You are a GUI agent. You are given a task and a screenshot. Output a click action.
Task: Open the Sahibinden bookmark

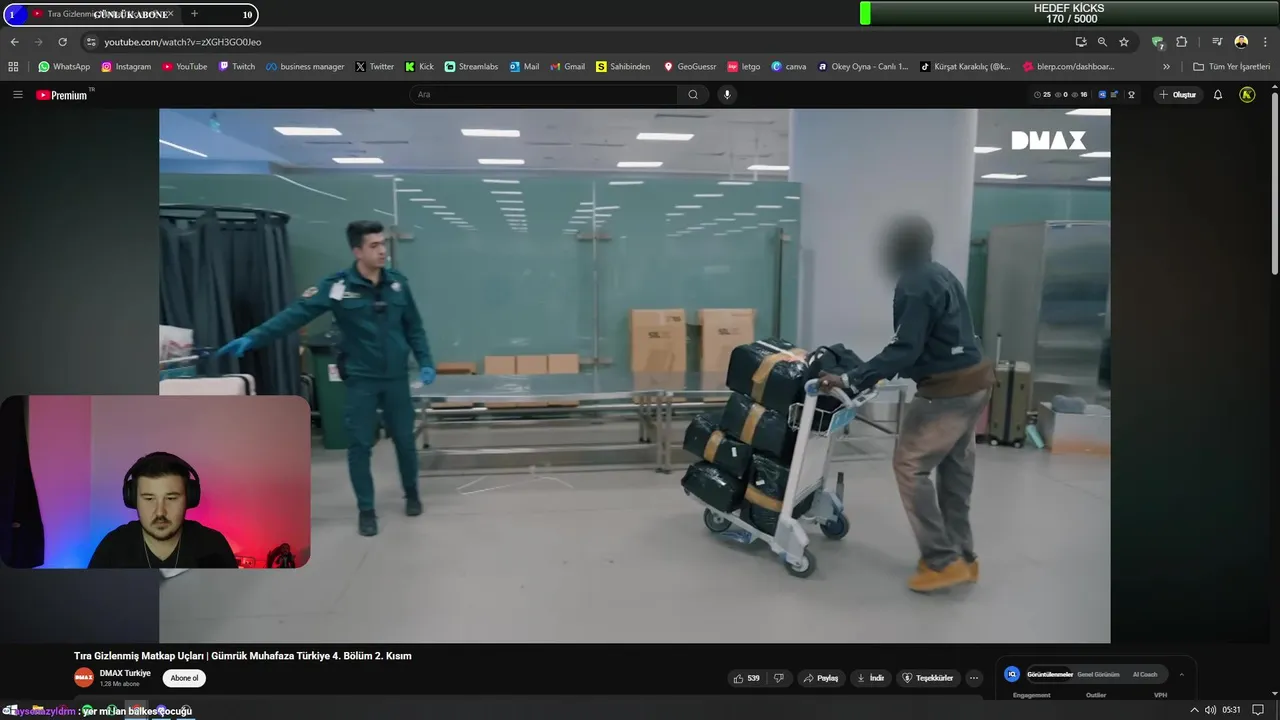point(623,67)
